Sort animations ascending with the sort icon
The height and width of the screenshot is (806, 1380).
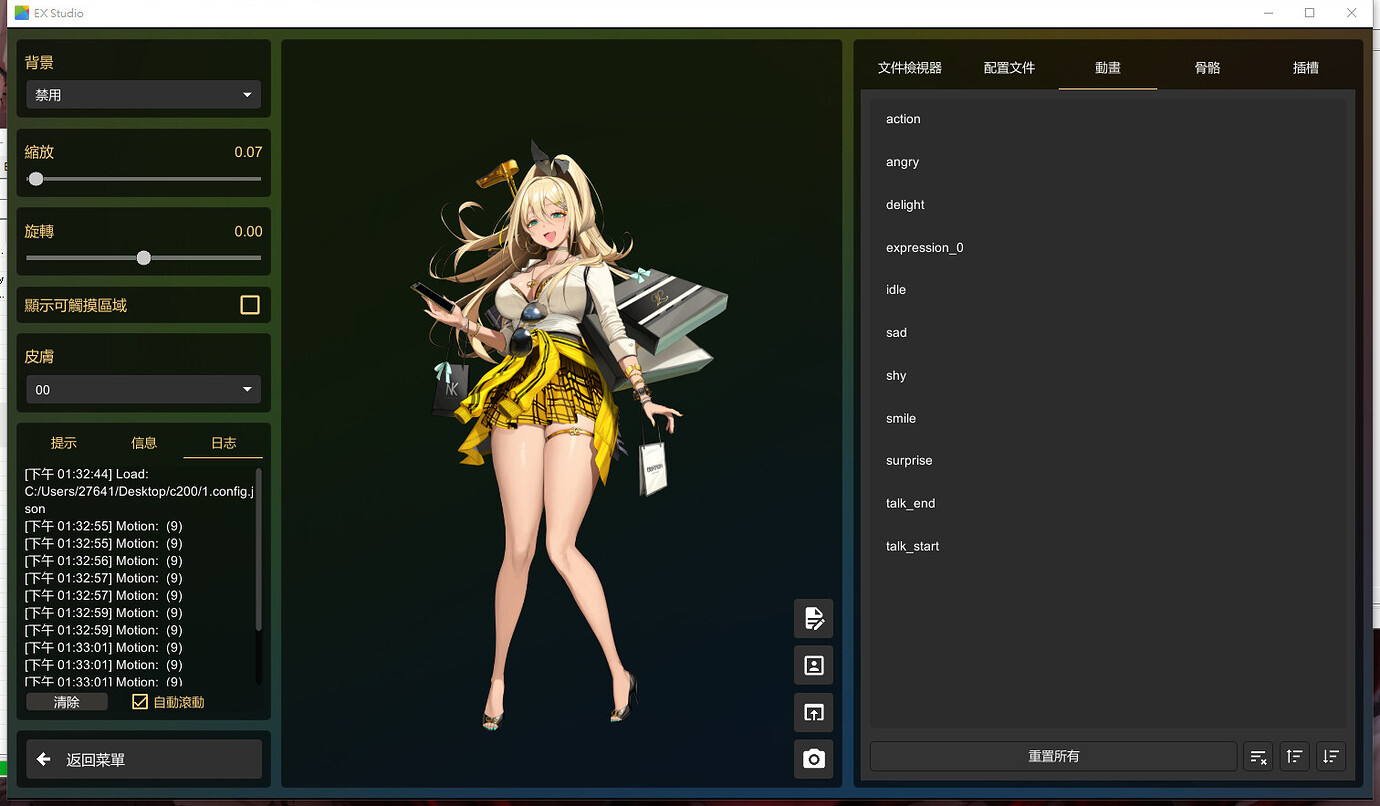(x=1294, y=757)
